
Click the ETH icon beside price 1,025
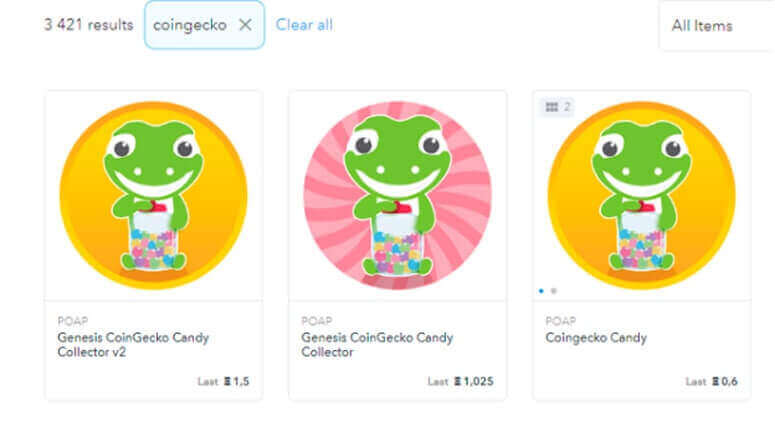pos(458,382)
